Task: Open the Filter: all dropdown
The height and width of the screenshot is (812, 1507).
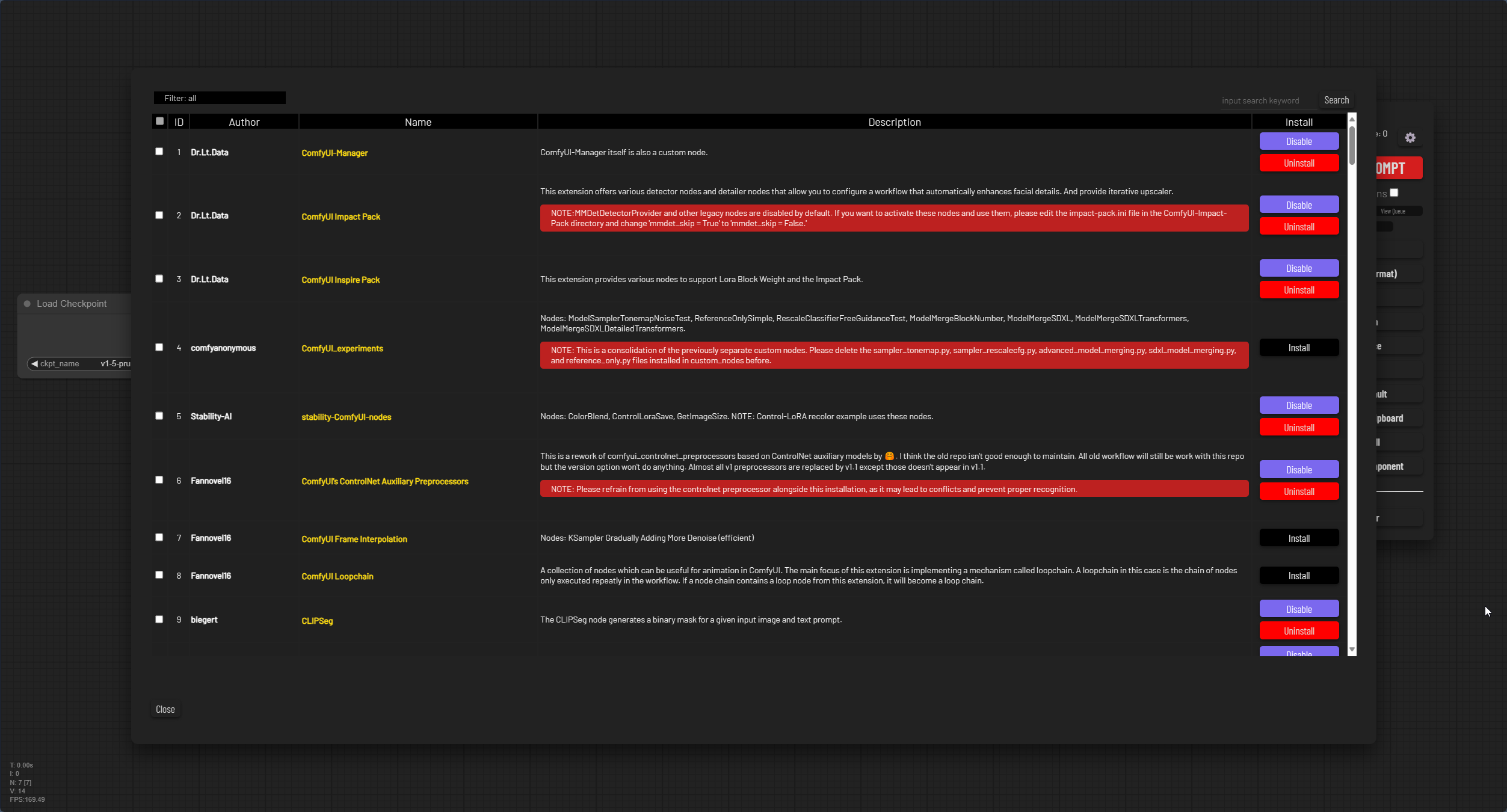Action: point(220,98)
